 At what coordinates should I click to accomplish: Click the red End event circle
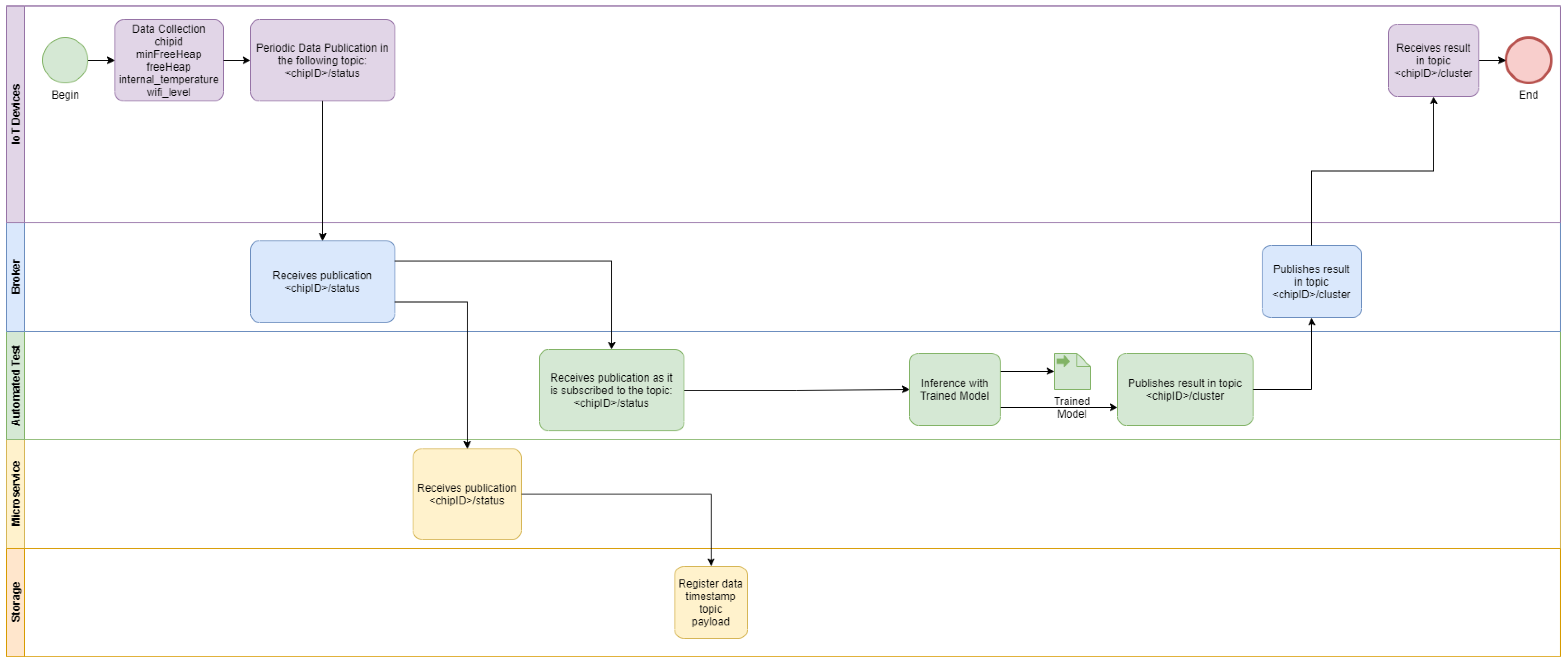[x=1528, y=60]
